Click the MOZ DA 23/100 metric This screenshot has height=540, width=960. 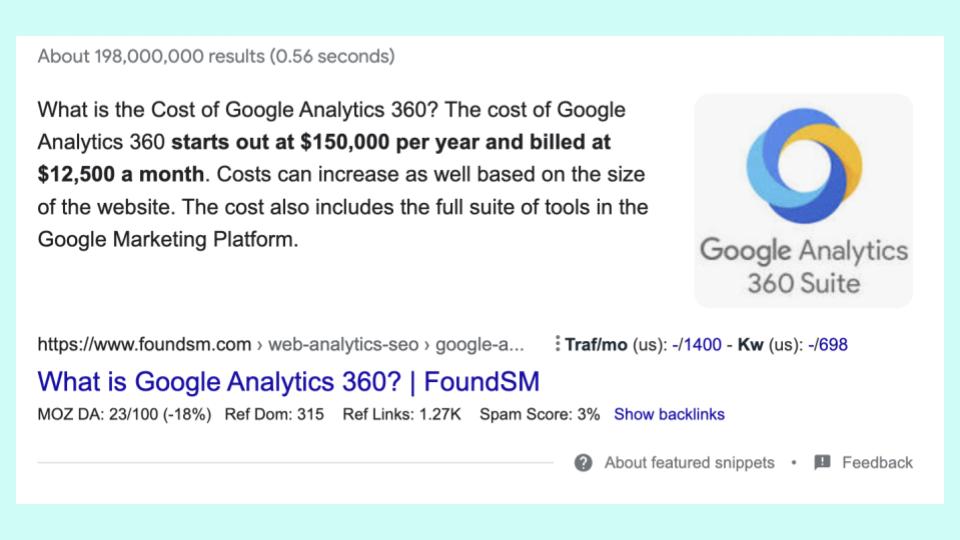(124, 414)
